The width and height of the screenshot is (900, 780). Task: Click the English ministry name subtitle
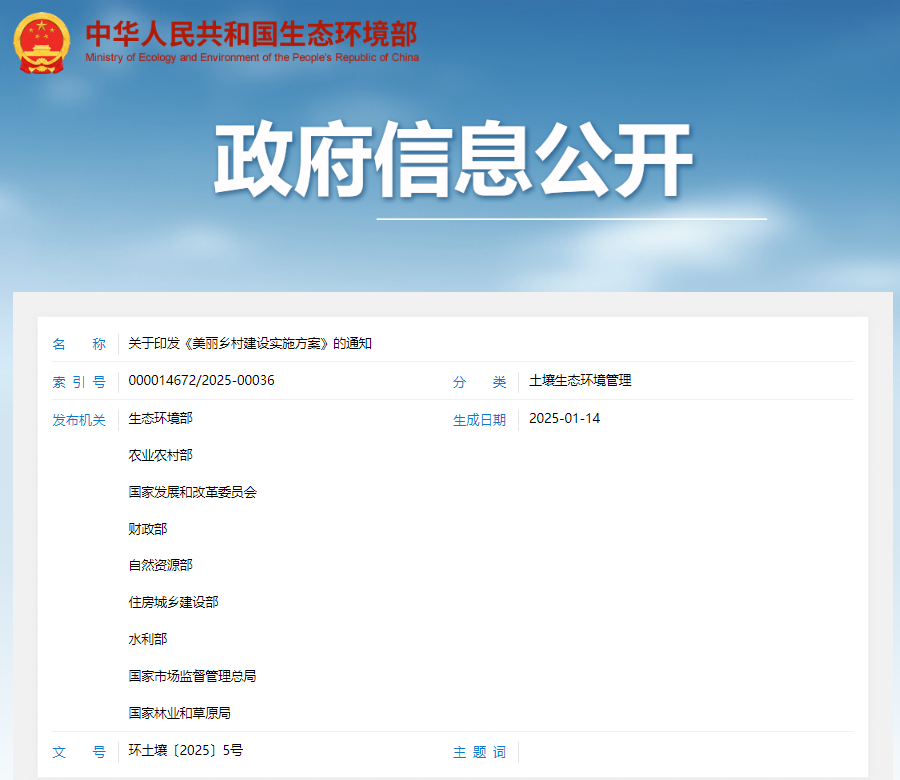252,57
